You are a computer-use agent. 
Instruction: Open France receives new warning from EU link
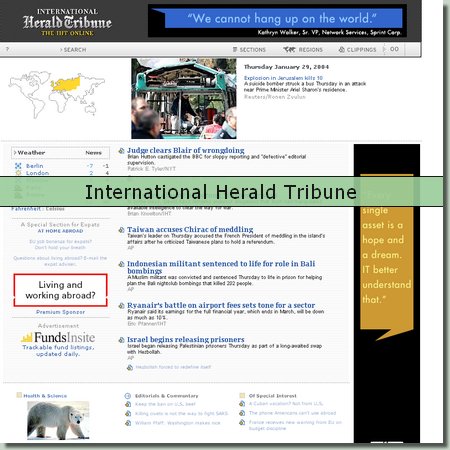coord(295,425)
